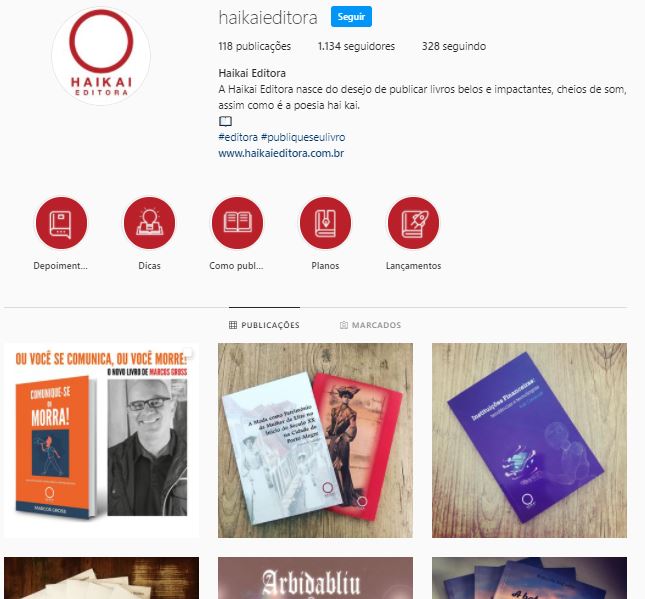645x599 pixels.
Task: View the 328 seguindo list
Action: tap(454, 46)
